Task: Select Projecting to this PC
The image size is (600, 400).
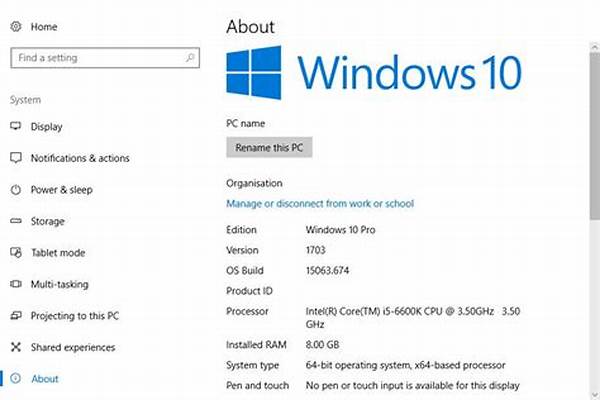Action: click(75, 316)
